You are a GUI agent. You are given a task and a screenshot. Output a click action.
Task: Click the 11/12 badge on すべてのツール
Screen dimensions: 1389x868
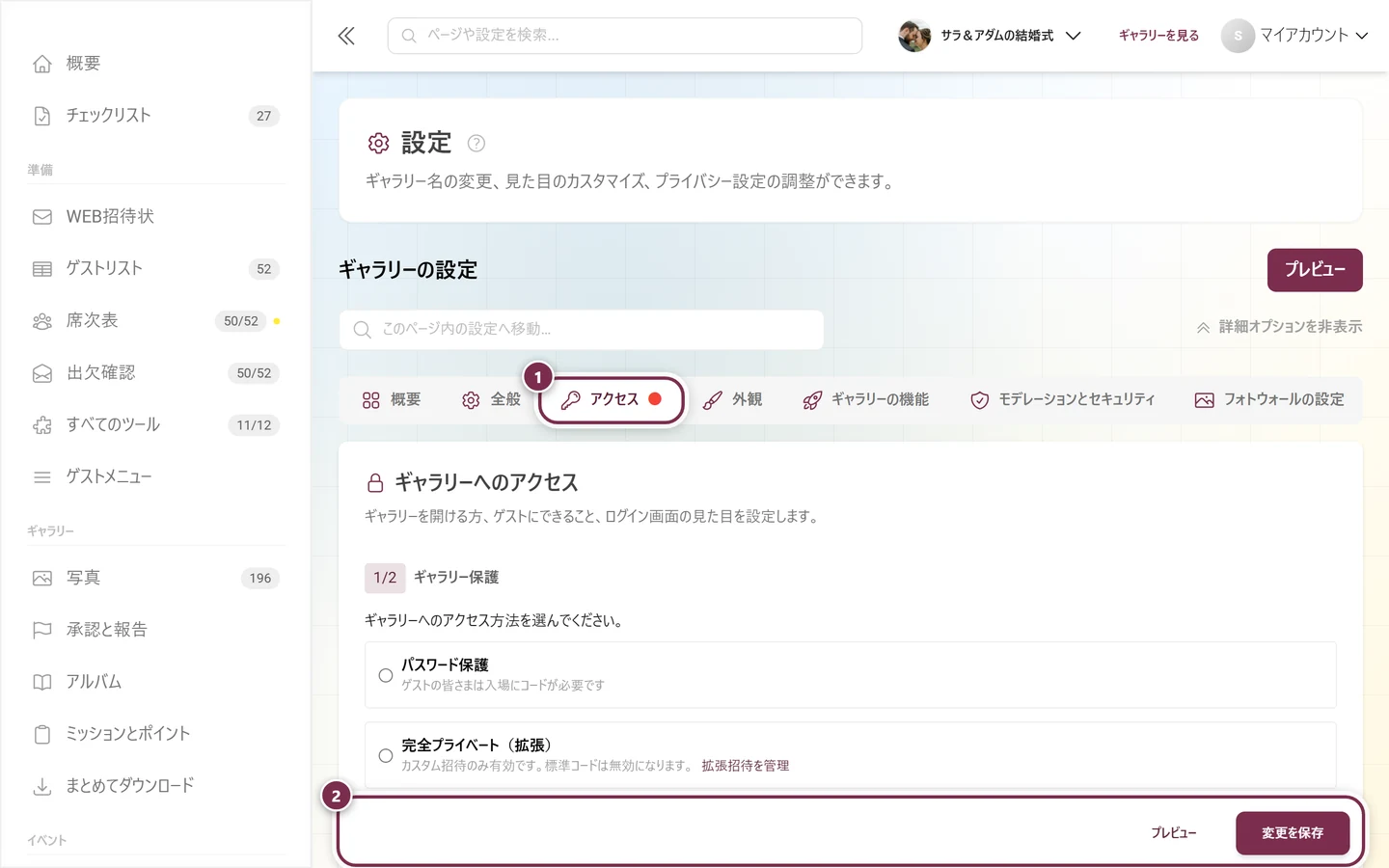[254, 425]
